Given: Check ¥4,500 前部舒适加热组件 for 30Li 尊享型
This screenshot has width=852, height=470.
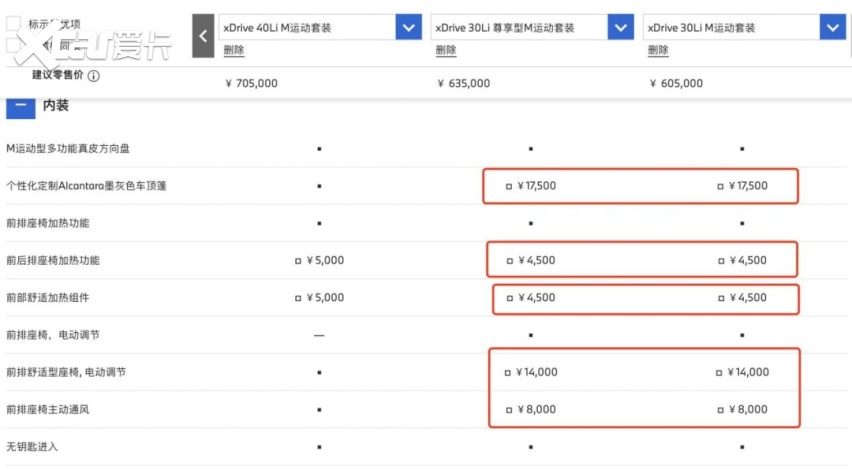Looking at the screenshot, I should click(x=509, y=298).
